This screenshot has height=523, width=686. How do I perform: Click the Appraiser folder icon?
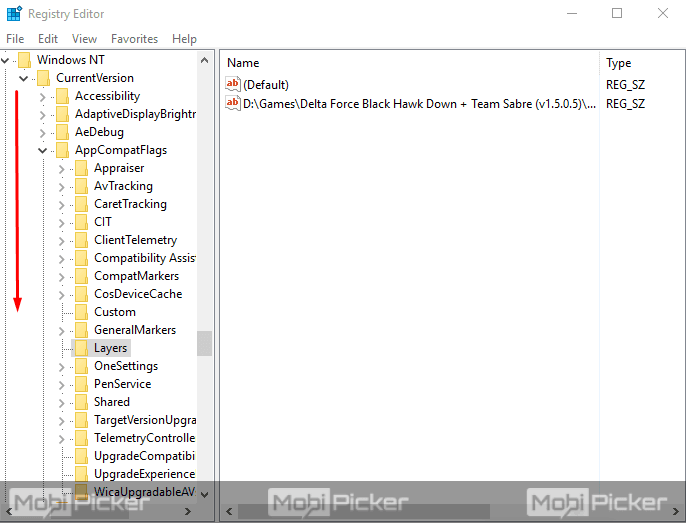click(81, 168)
